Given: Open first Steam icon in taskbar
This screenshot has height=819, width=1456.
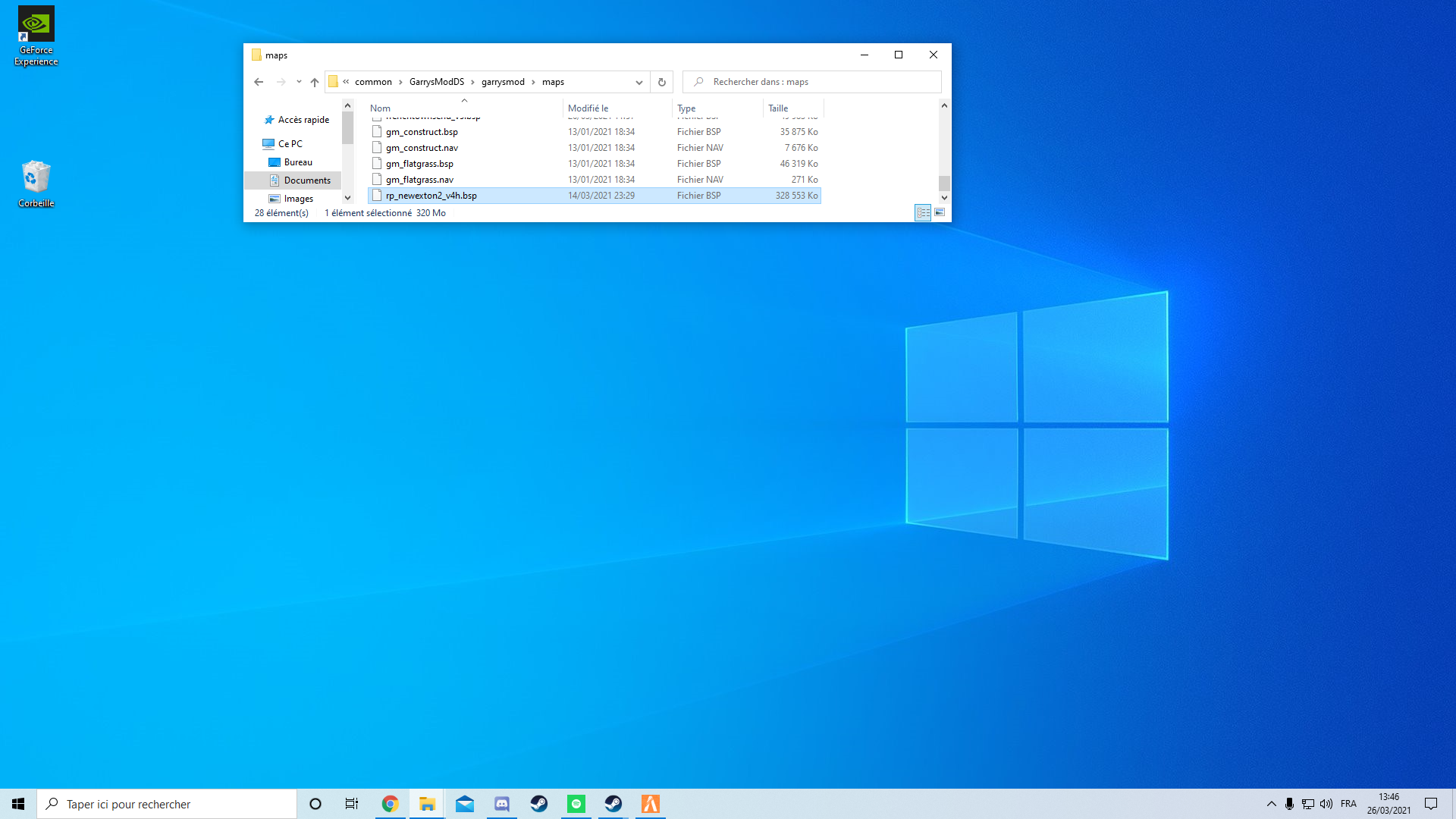Looking at the screenshot, I should tap(538, 804).
